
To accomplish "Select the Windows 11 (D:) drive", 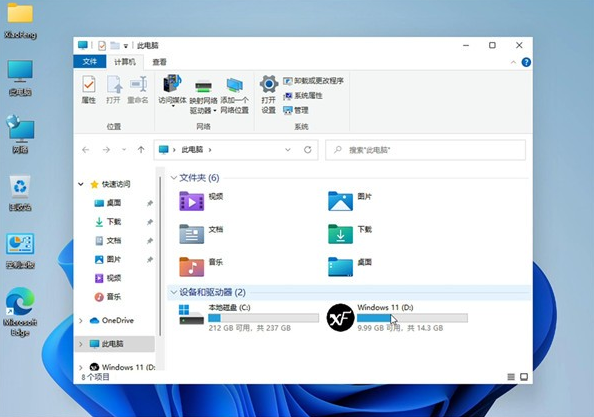I will point(397,317).
